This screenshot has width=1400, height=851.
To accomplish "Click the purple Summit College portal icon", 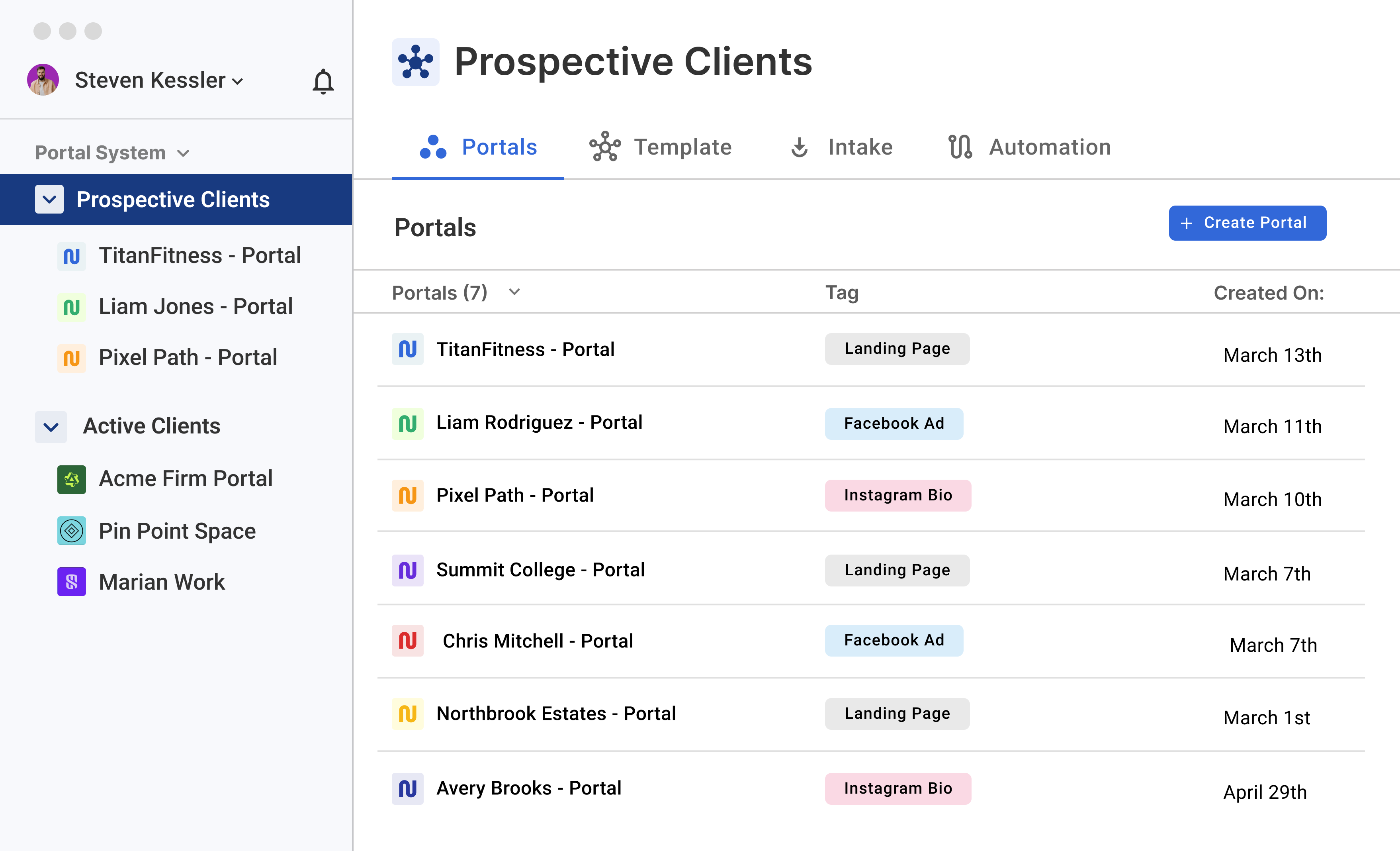I will pyautogui.click(x=407, y=570).
